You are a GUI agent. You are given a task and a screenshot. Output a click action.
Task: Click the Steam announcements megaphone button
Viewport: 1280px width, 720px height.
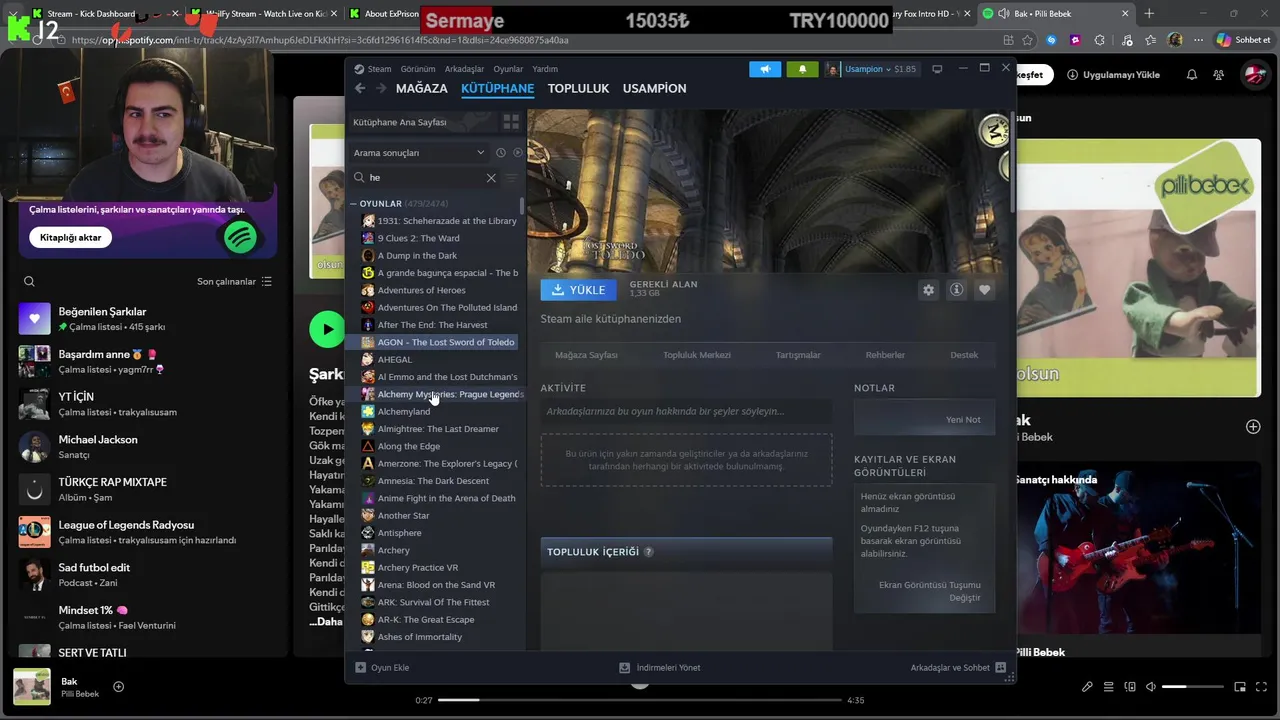point(765,69)
